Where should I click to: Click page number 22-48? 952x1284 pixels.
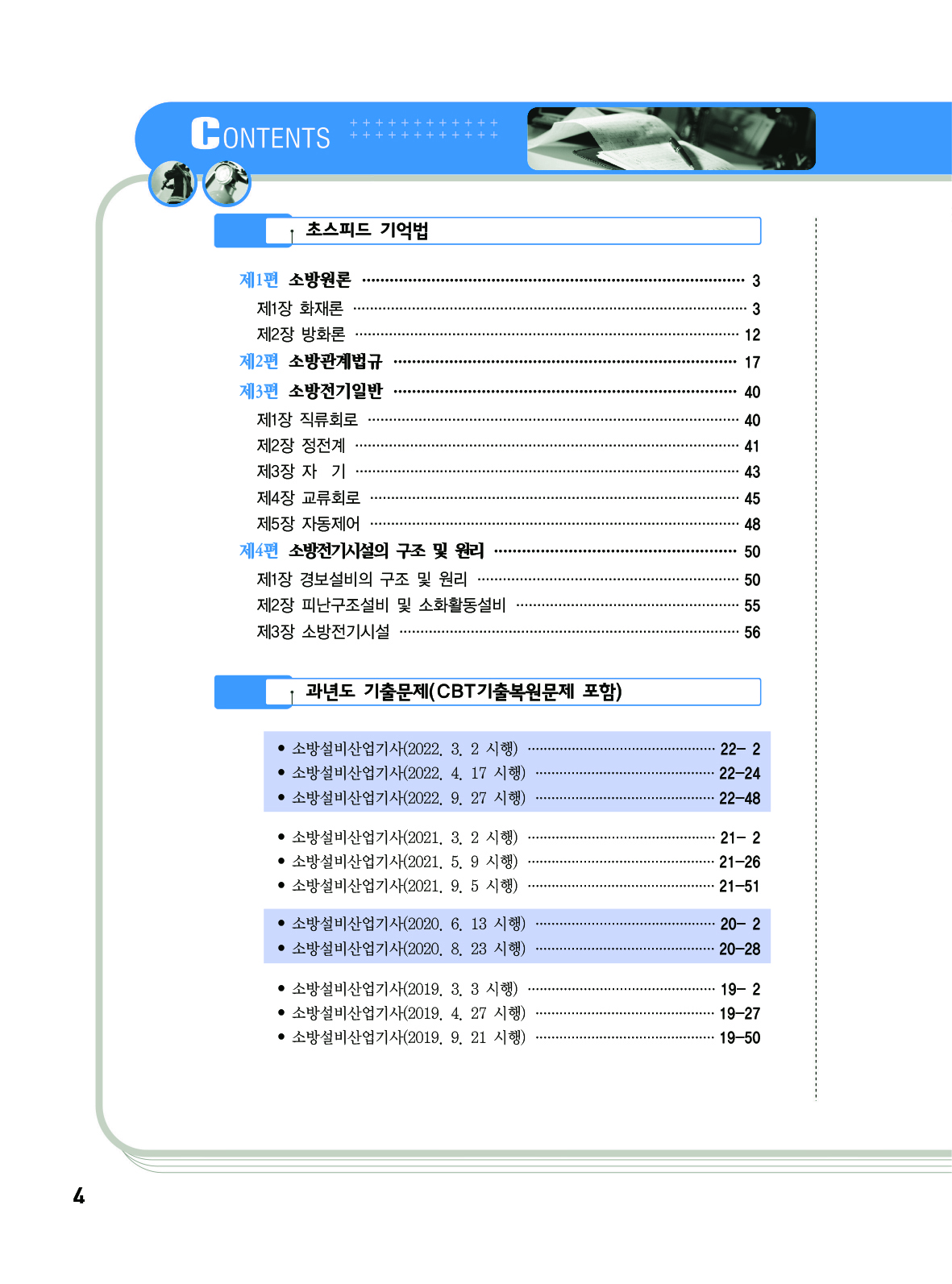[740, 799]
